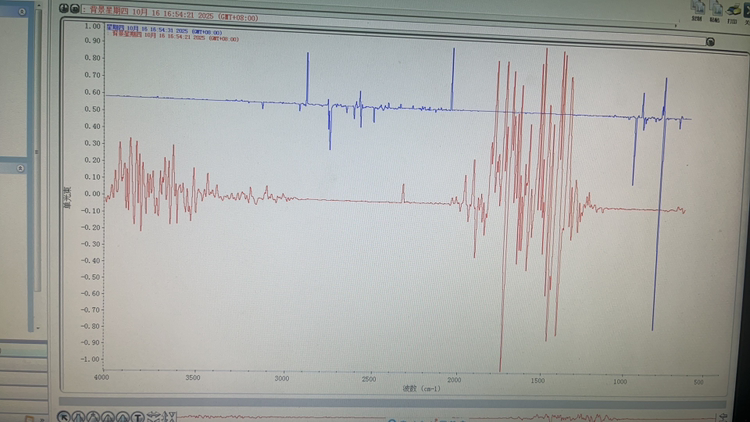Click the vertical Y-axis unit label

pos(67,198)
